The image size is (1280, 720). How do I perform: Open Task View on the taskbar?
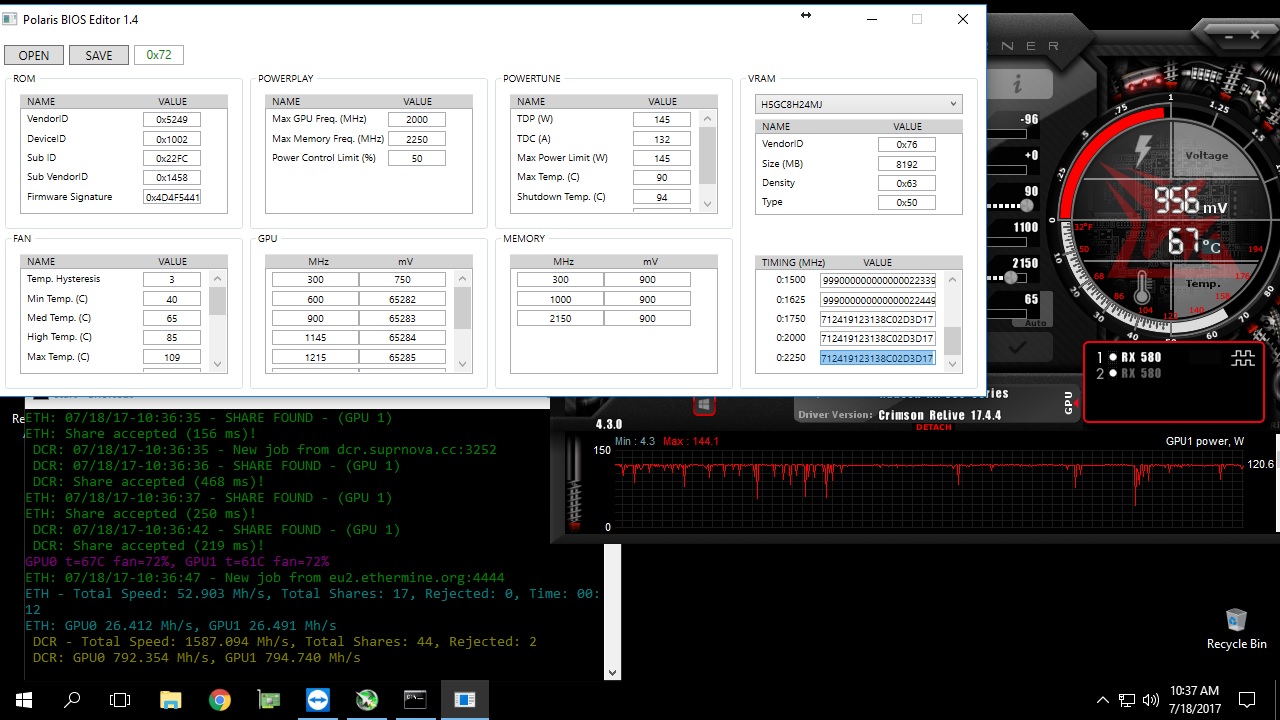pyautogui.click(x=120, y=700)
